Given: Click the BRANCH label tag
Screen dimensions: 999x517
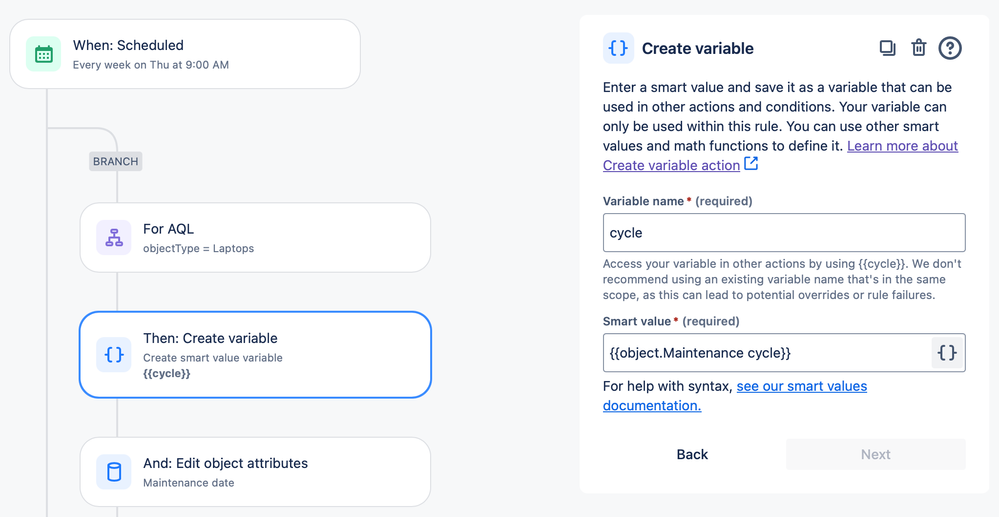Looking at the screenshot, I should pyautogui.click(x=115, y=161).
